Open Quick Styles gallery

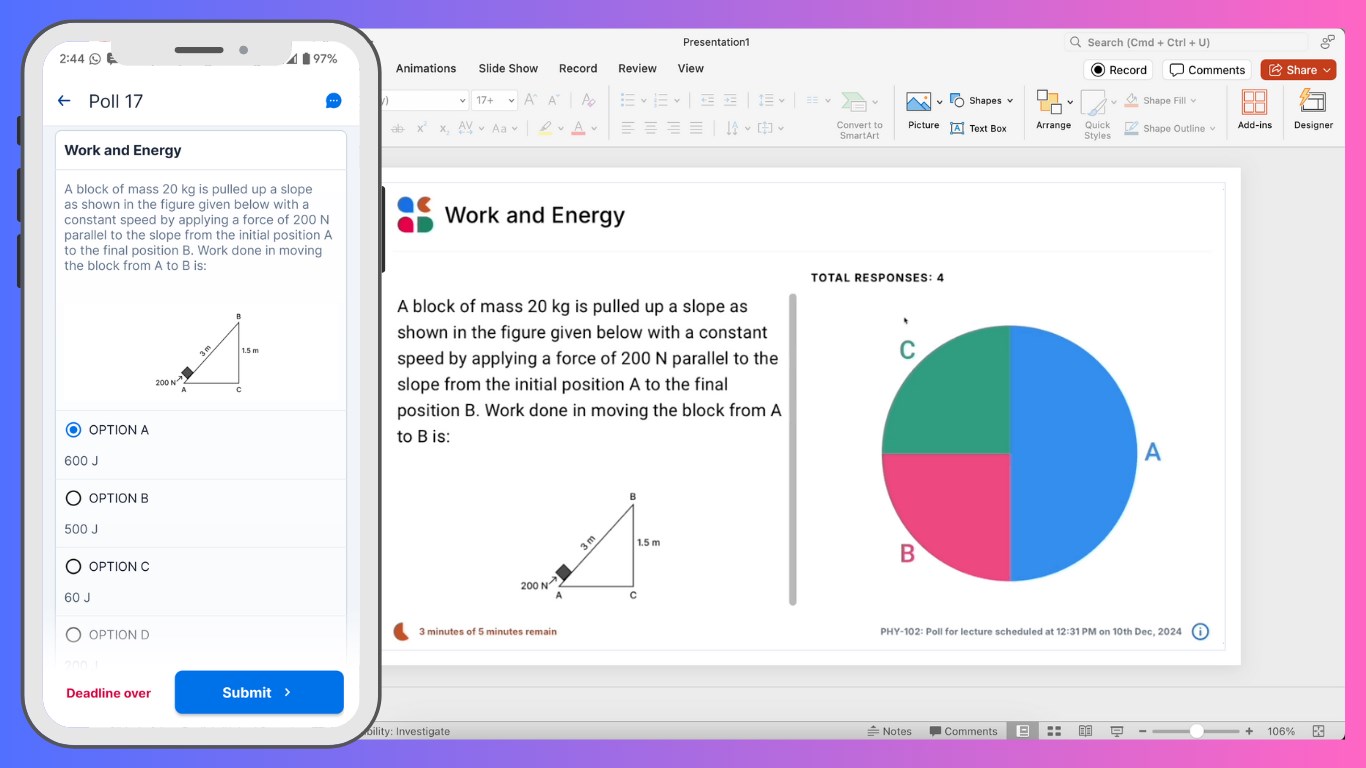[1097, 115]
